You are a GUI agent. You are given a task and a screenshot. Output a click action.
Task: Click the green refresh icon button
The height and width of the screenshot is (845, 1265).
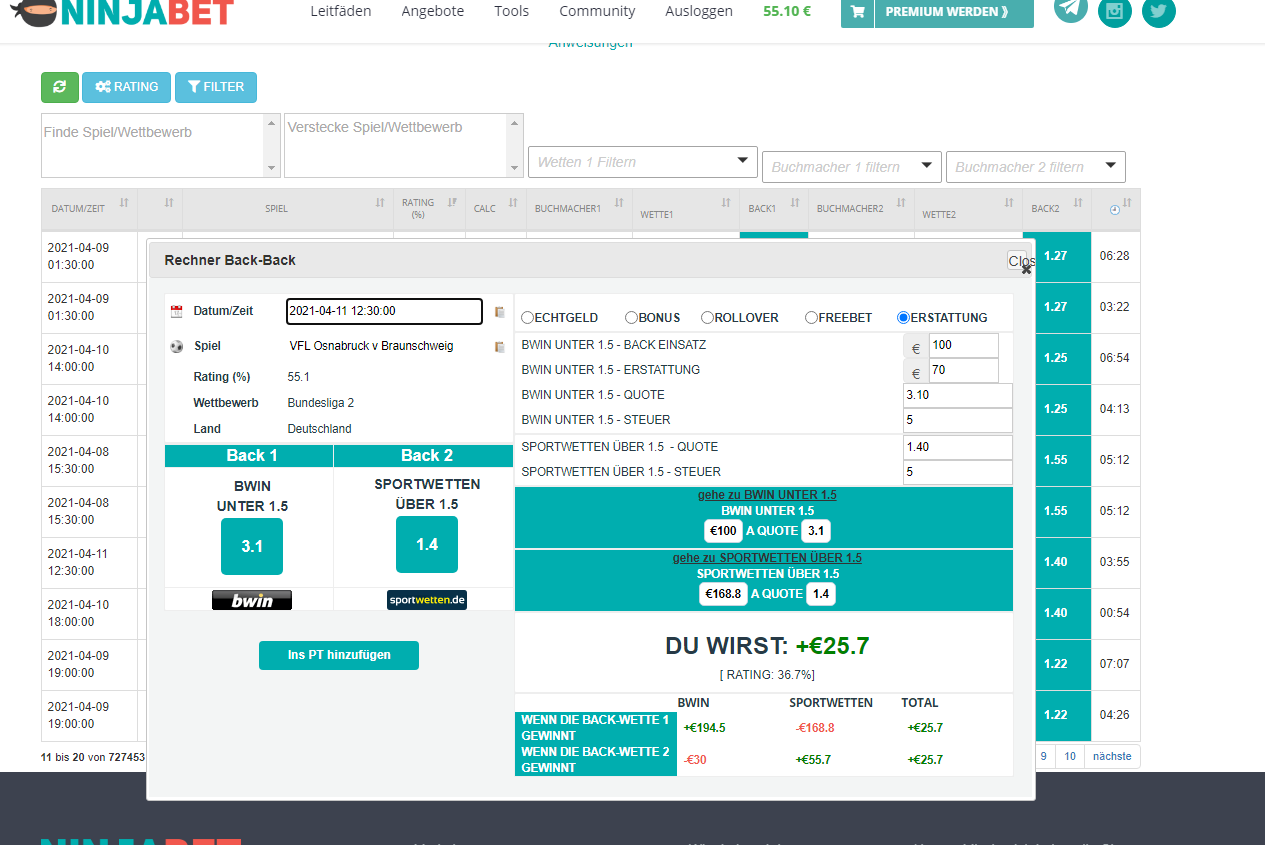59,87
